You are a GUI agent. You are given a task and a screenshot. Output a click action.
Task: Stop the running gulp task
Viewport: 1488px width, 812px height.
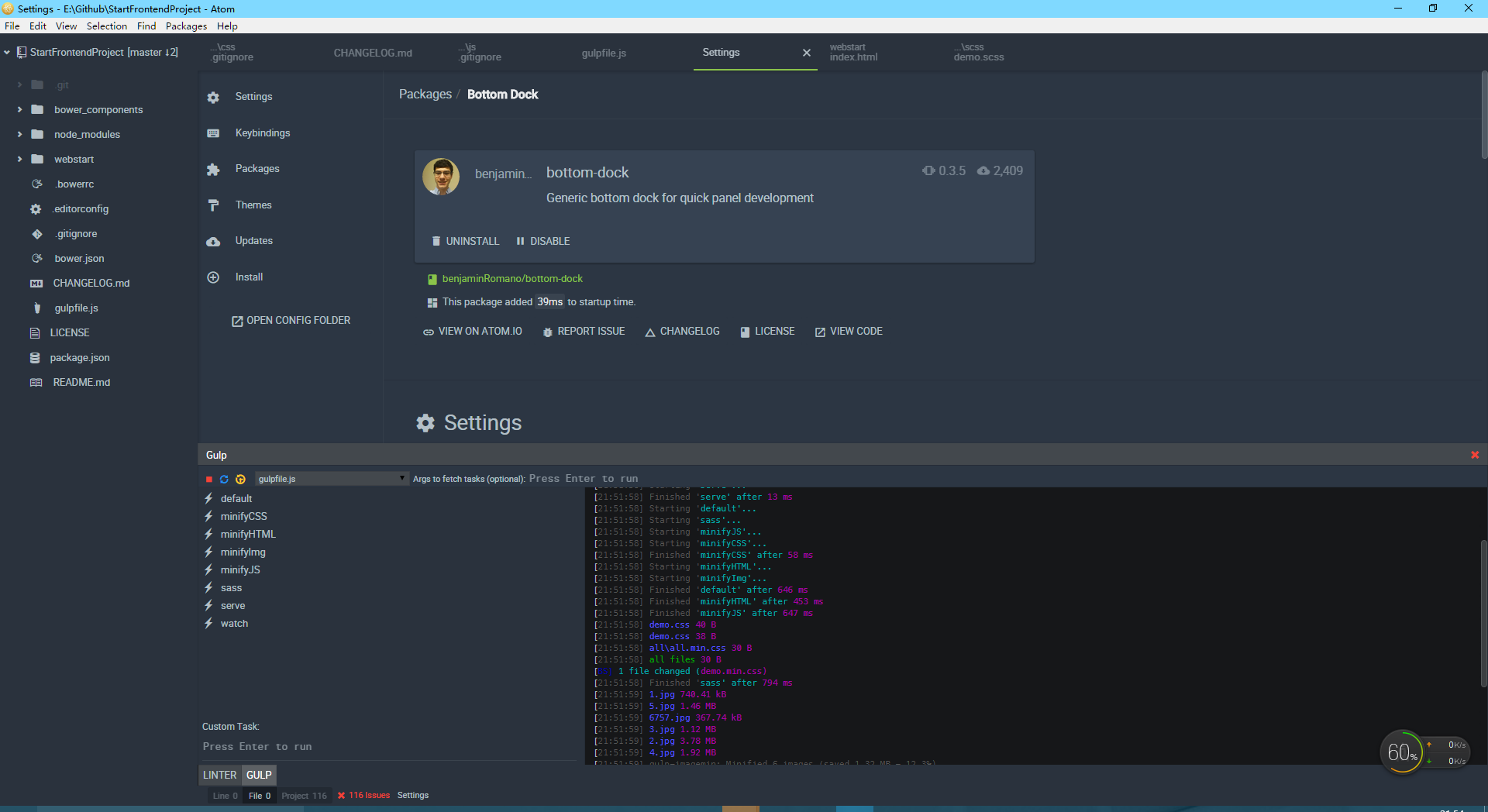tap(208, 479)
